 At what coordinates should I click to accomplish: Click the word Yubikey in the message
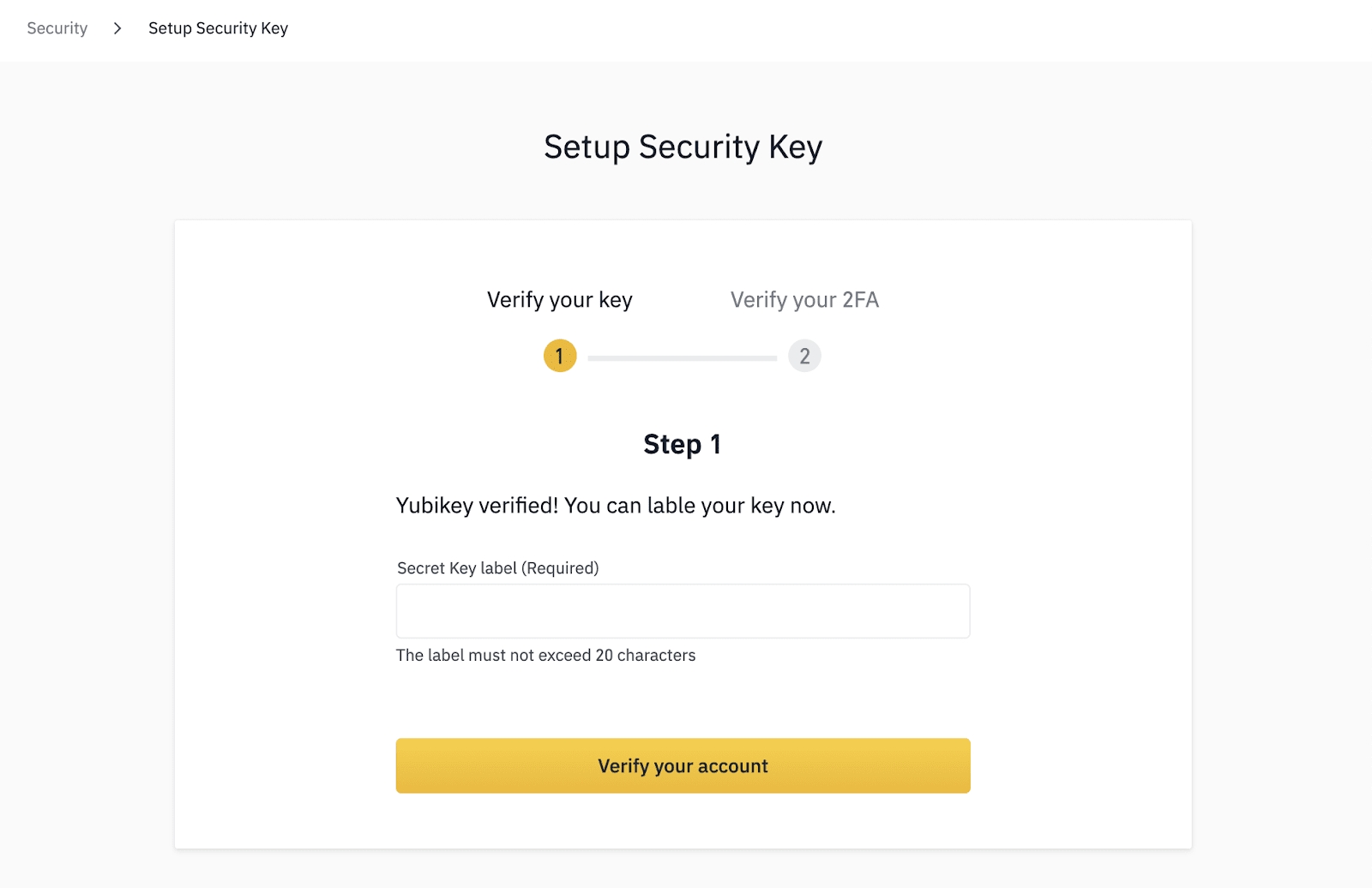point(434,506)
